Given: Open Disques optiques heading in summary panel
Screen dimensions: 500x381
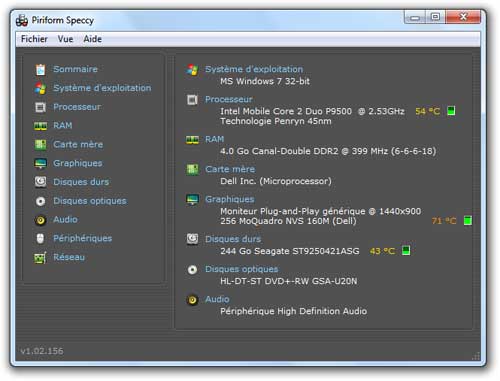Looking at the screenshot, I should click(x=242, y=269).
